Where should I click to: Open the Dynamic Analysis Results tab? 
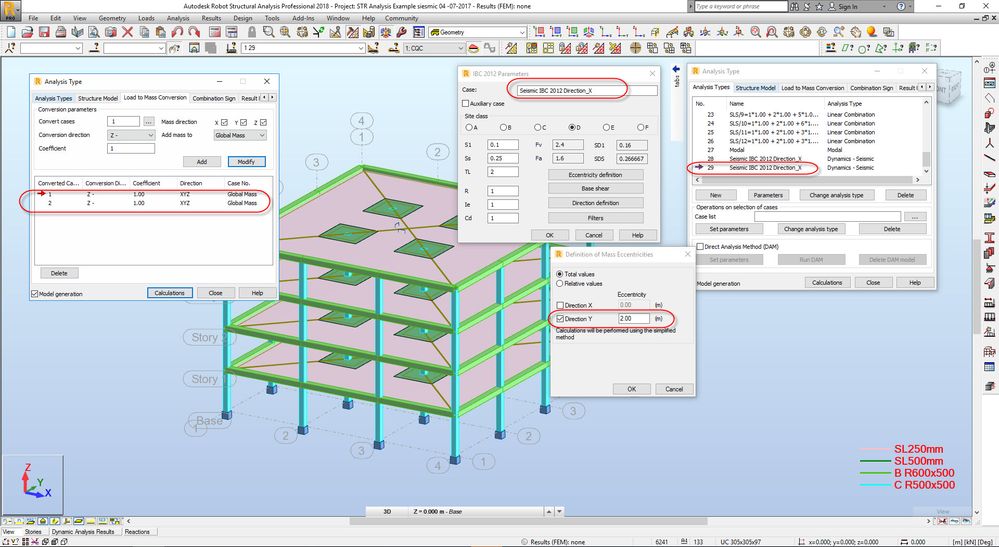pyautogui.click(x=83, y=532)
